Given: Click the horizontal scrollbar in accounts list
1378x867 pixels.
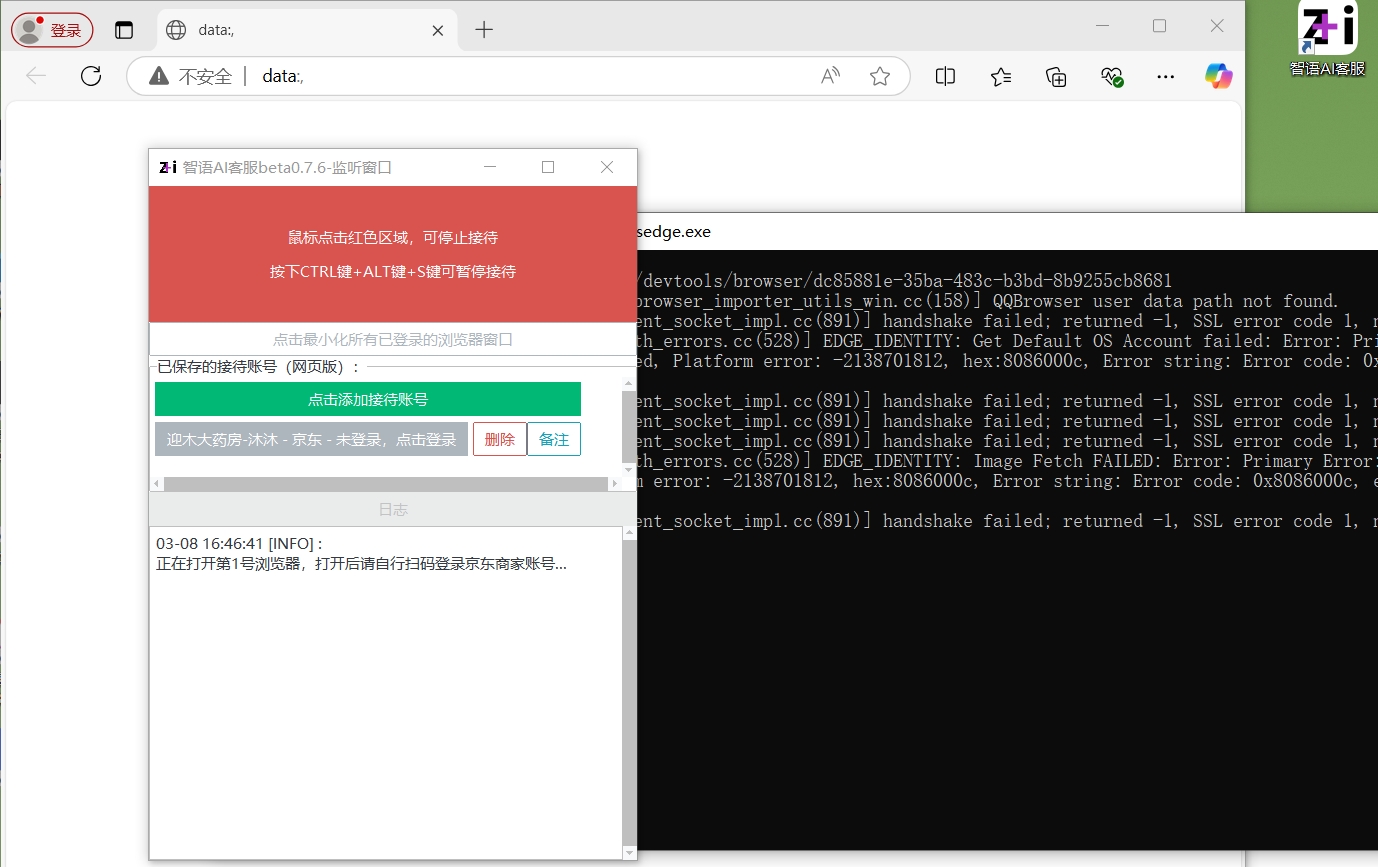Looking at the screenshot, I should click(x=385, y=484).
